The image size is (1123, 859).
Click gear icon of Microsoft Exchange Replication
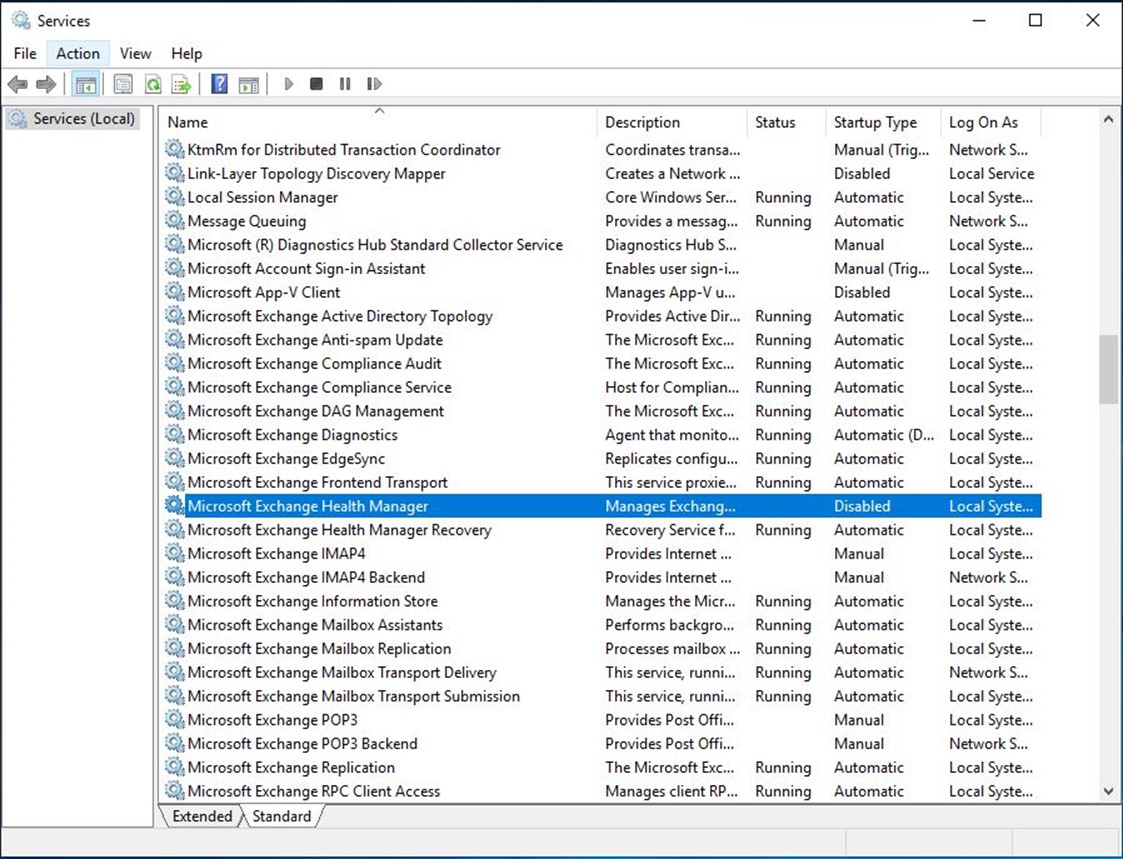(174, 767)
